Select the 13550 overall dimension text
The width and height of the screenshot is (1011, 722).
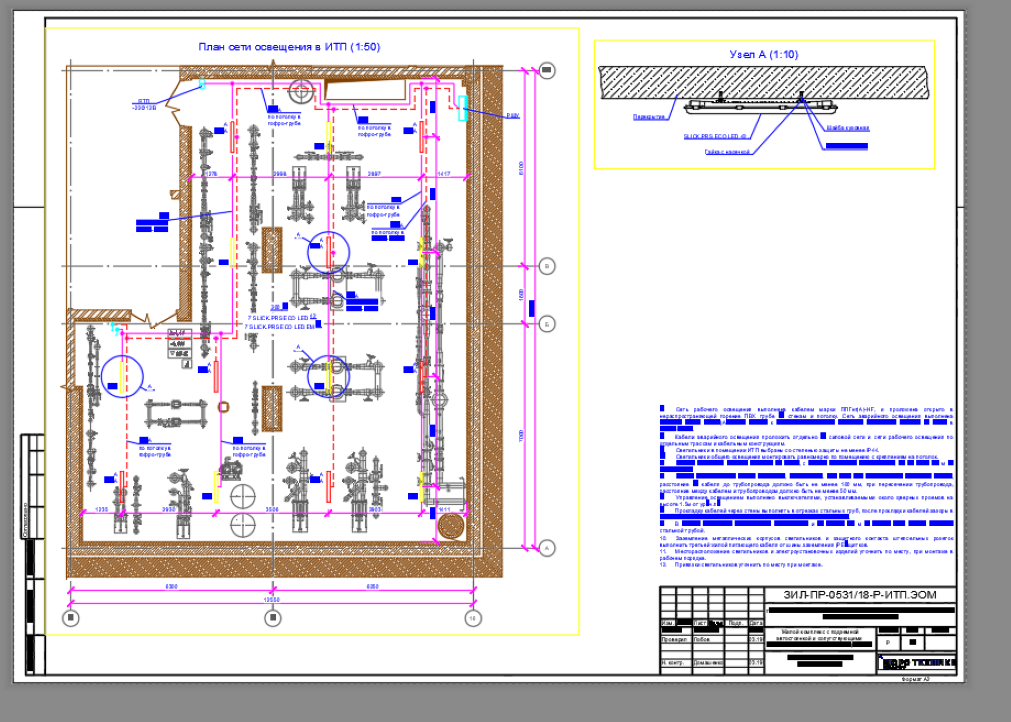[273, 600]
